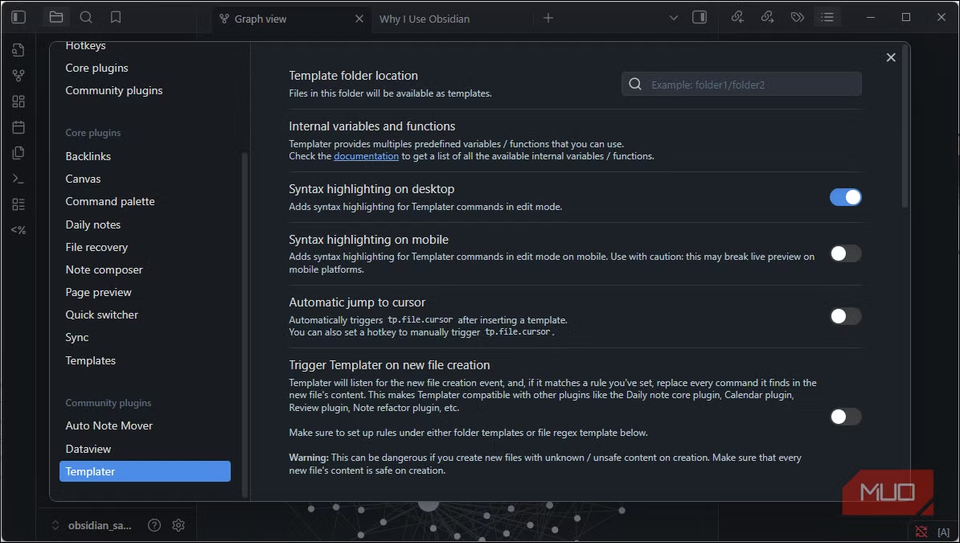The image size is (960, 543).
Task: Open the Templater documentation link
Action: coord(366,156)
